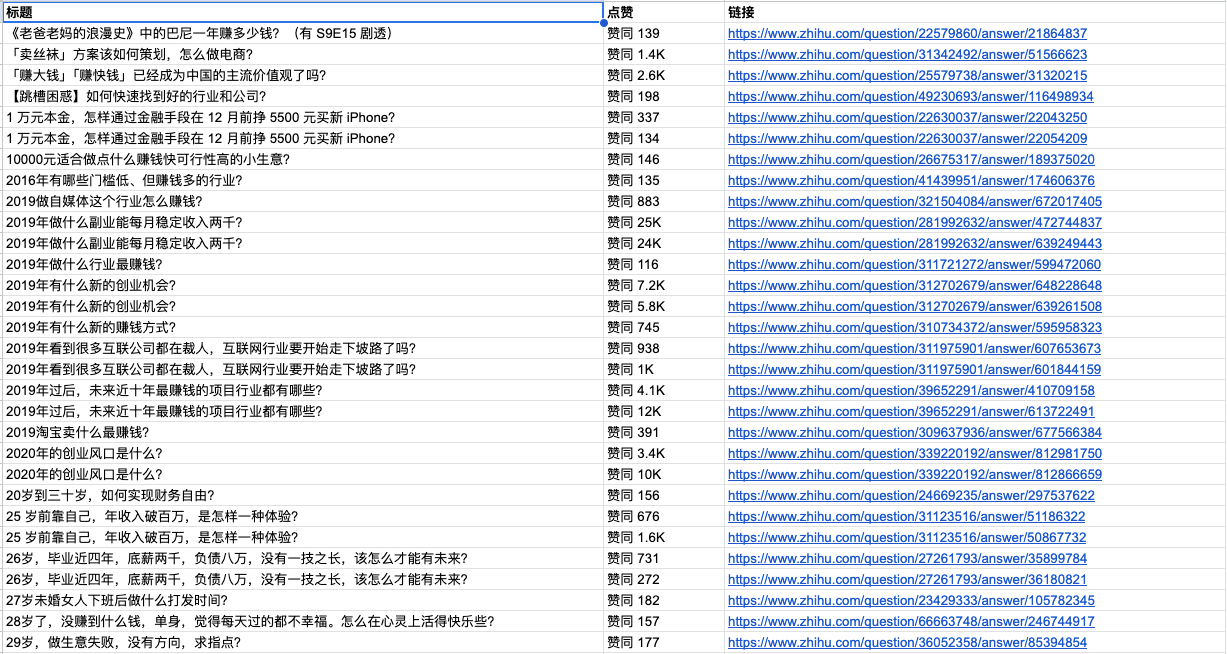Open the link ending in answer/22043250
The image size is (1227, 654).
click(907, 117)
